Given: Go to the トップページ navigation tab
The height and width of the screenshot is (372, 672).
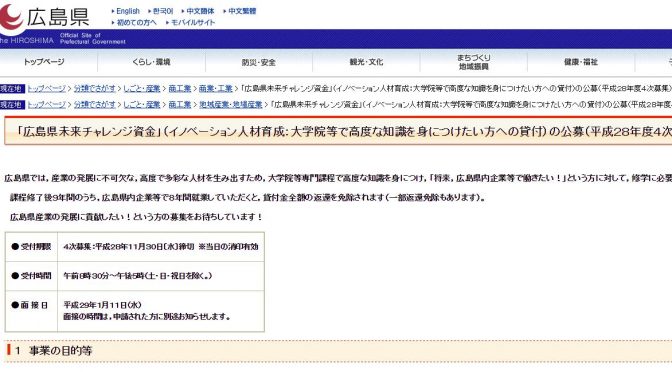Looking at the screenshot, I should pyautogui.click(x=44, y=62).
